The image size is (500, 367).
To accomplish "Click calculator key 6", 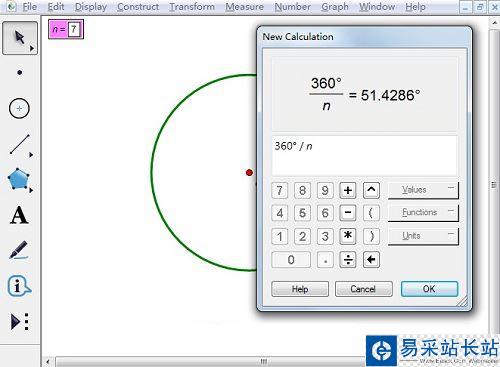I will (325, 213).
